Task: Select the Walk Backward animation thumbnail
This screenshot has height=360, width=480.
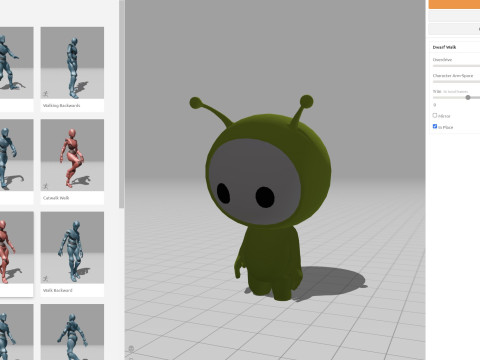Action: pos(72,247)
